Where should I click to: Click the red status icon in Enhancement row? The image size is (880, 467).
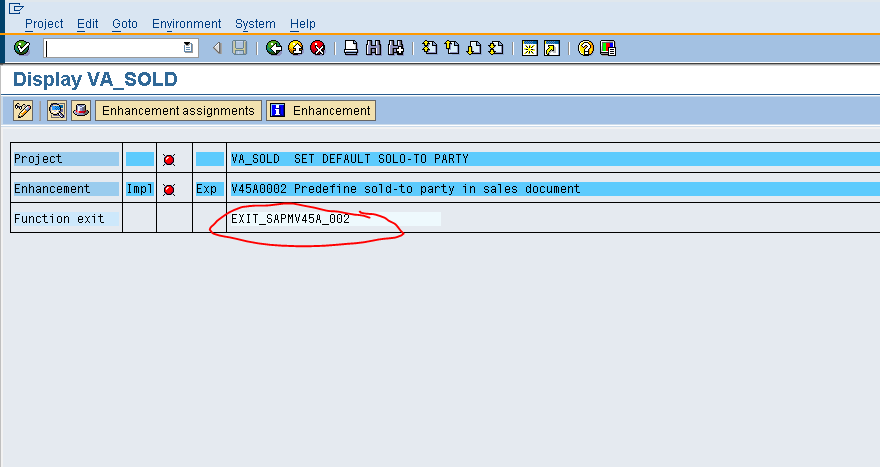tap(169, 190)
